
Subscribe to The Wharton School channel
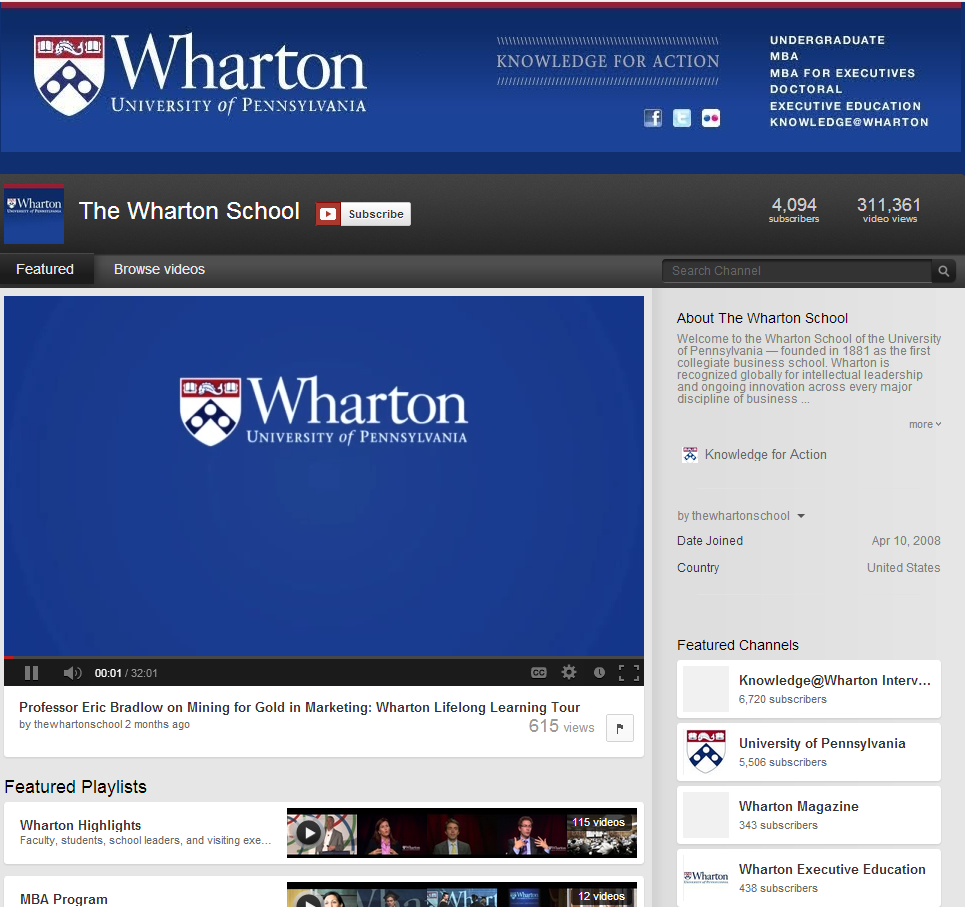coord(363,213)
